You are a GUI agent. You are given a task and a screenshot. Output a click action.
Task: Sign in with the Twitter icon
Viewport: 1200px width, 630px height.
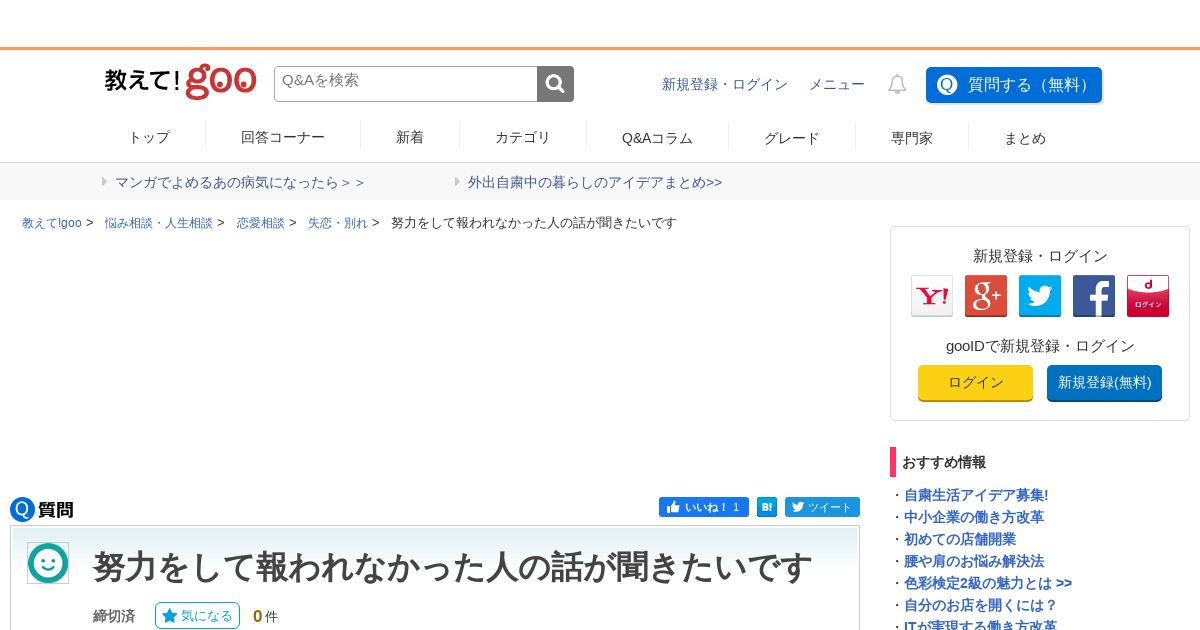click(x=1040, y=296)
